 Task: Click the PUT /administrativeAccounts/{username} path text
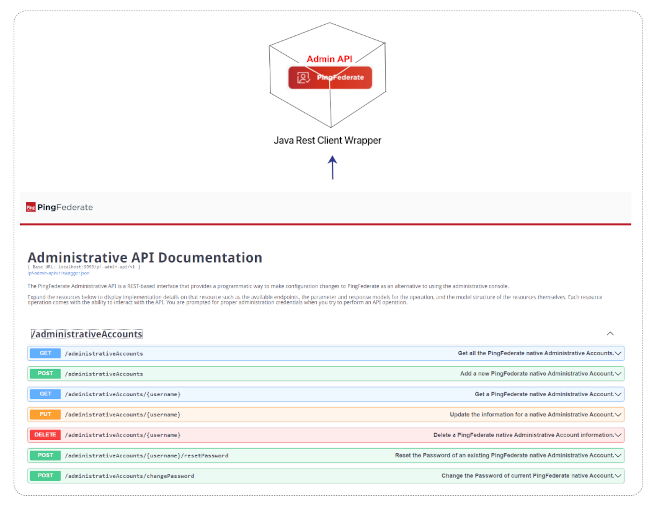point(122,415)
